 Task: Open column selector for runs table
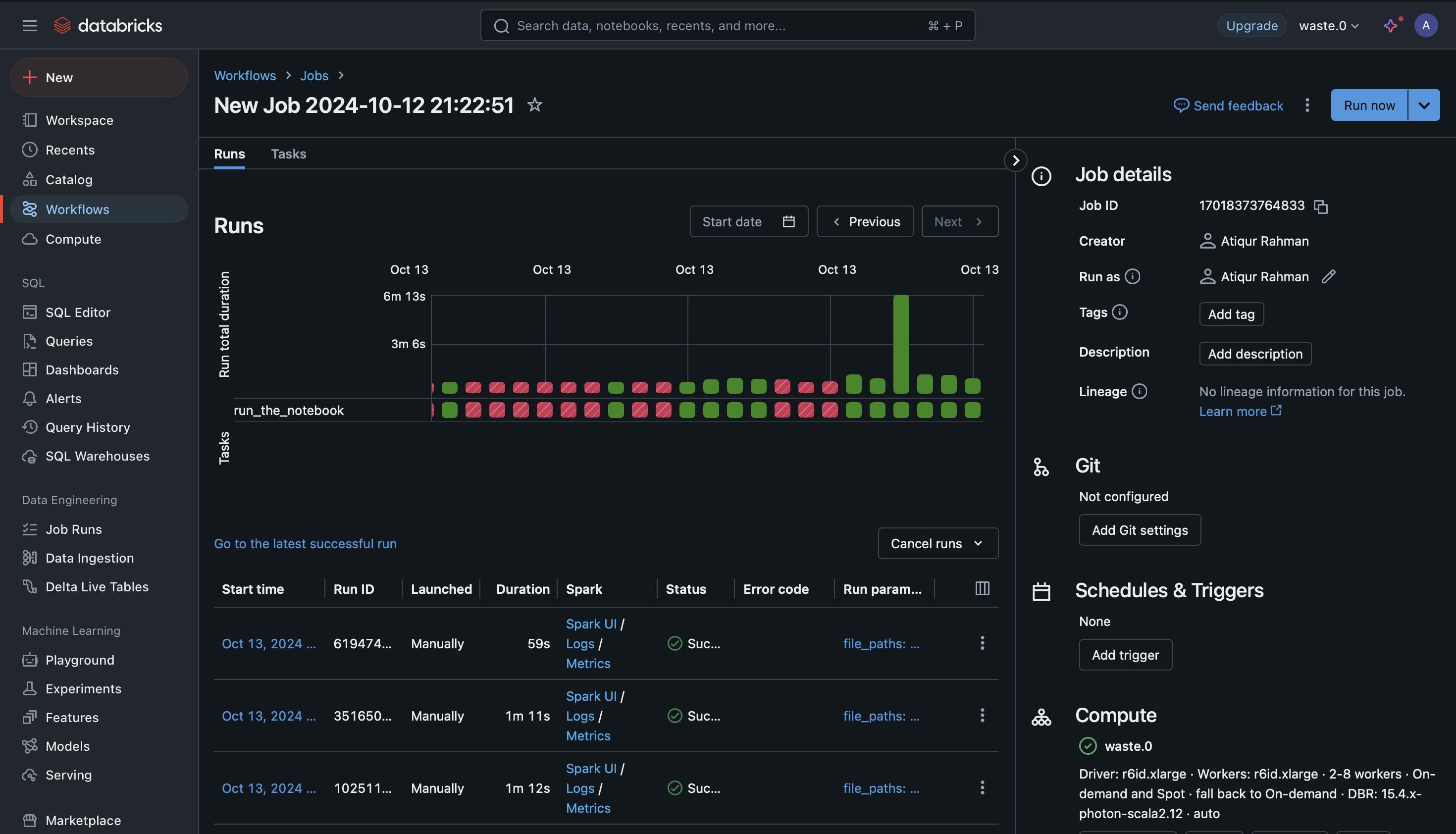tap(982, 588)
